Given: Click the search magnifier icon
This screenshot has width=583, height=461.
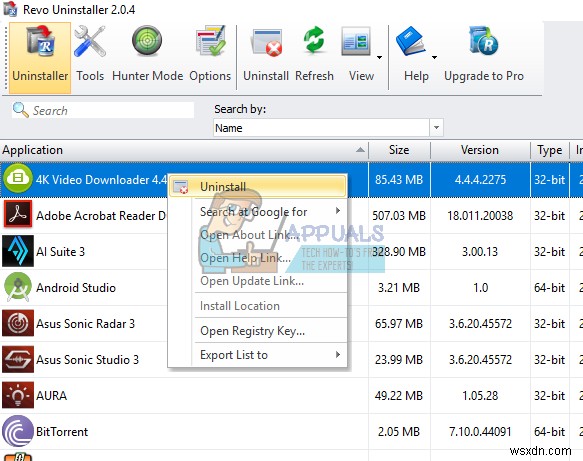Looking at the screenshot, I should [x=20, y=110].
